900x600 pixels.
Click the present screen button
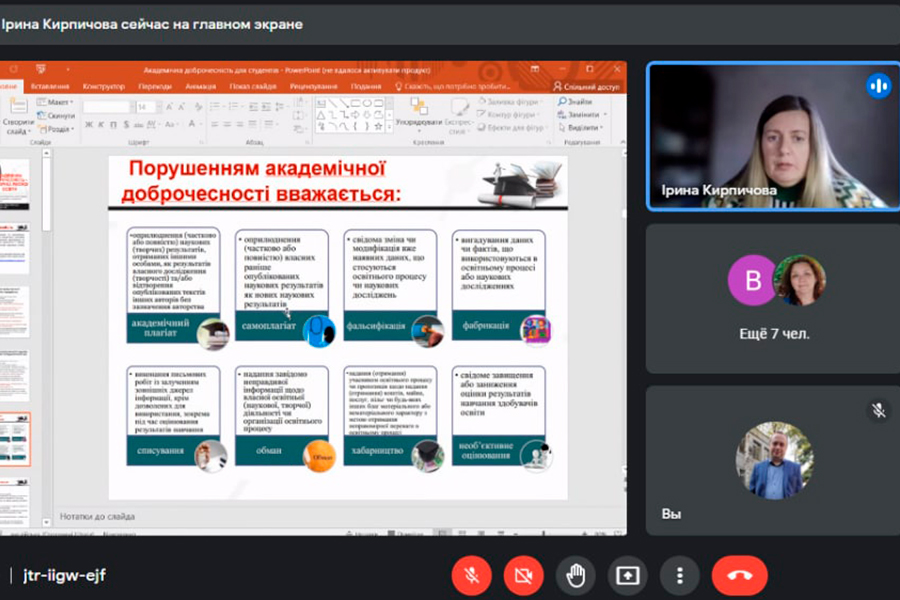[x=628, y=575]
